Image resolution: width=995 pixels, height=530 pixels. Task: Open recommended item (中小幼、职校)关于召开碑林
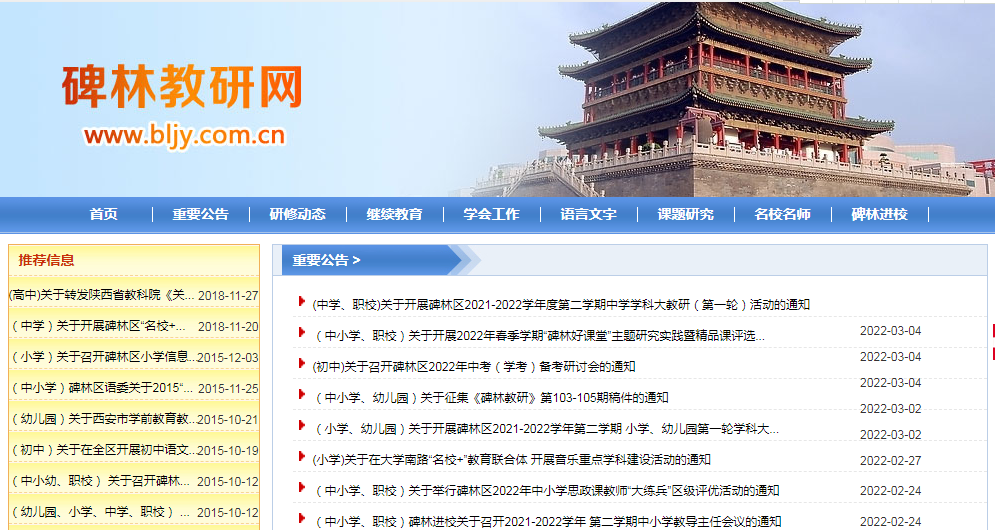tap(100, 481)
